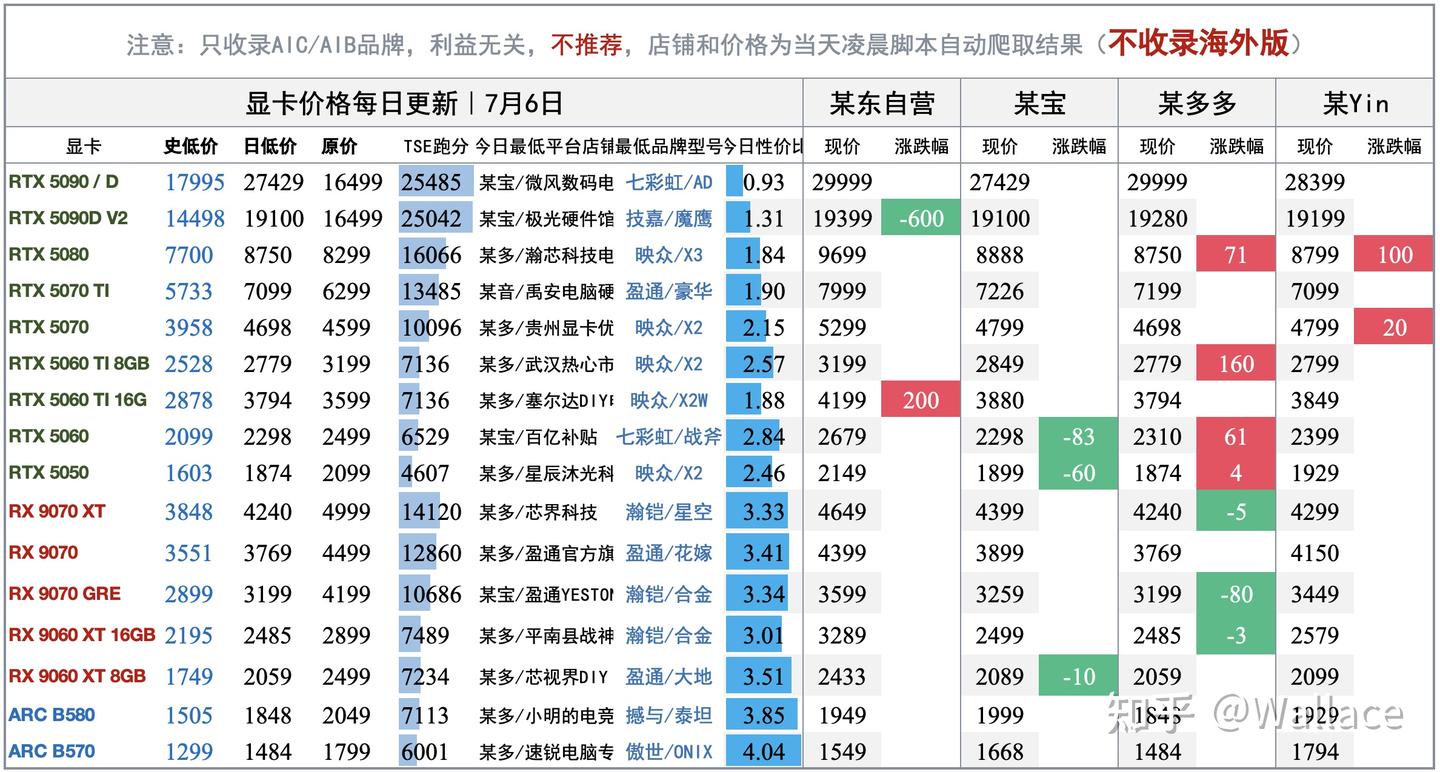
Task: Select the RTX 5060 TI 16G row label
Action: click(x=77, y=399)
